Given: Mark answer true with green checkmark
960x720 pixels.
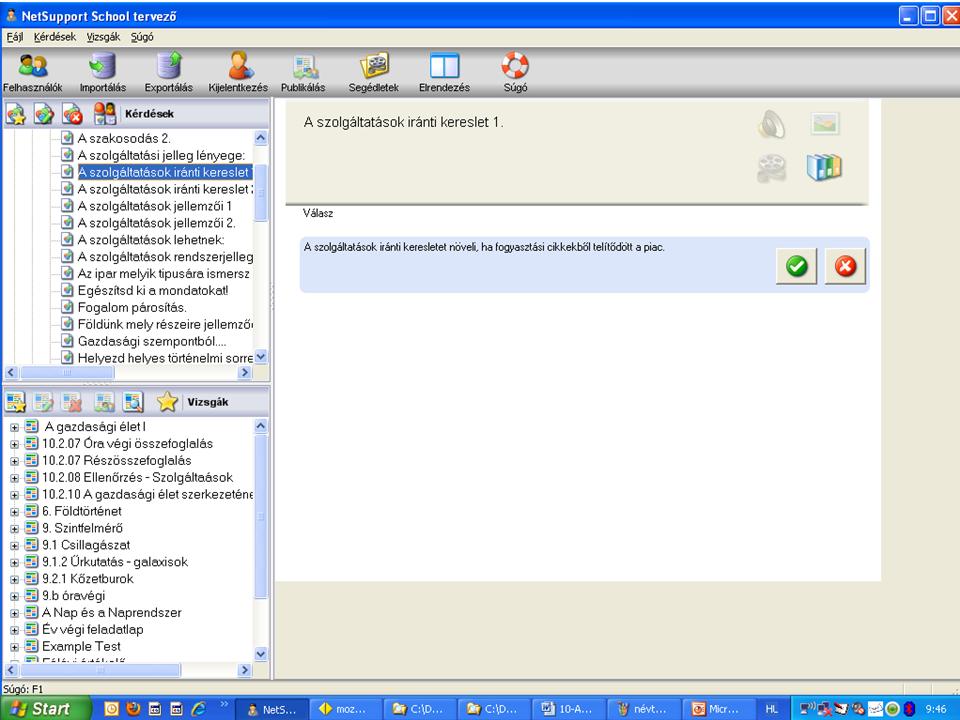Looking at the screenshot, I should point(797,267).
